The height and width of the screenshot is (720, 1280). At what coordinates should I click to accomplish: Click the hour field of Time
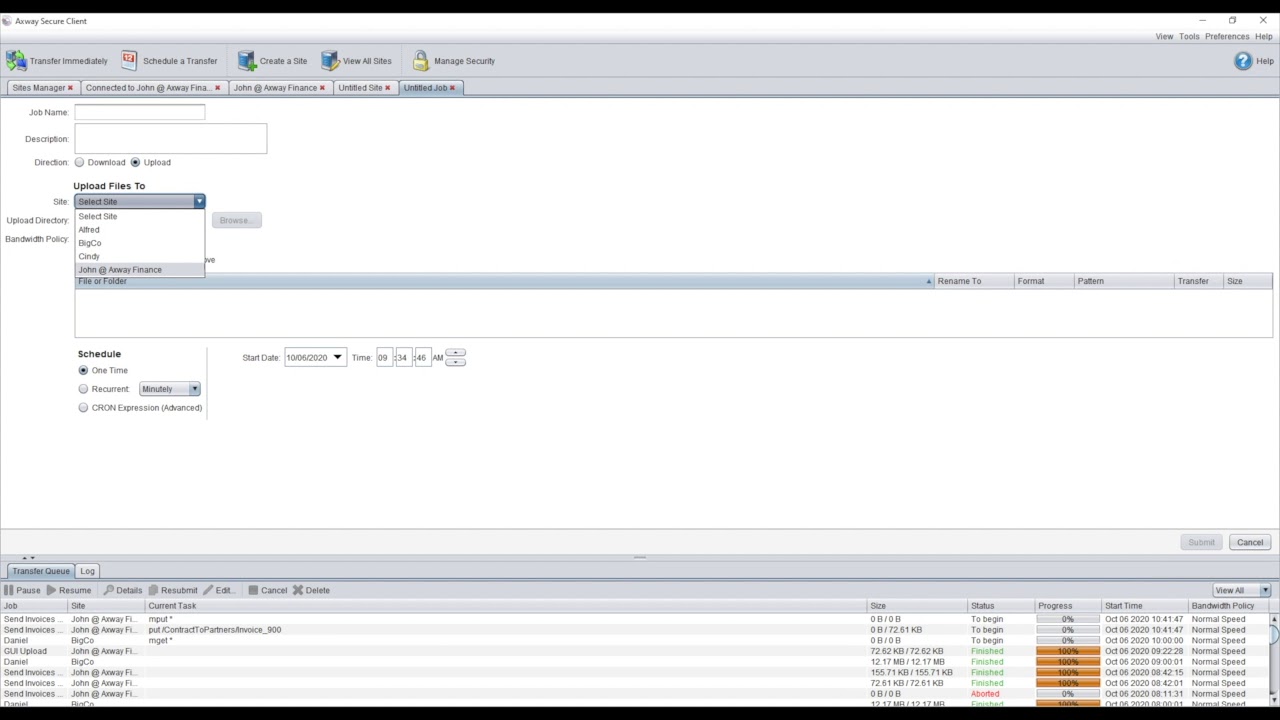tap(383, 357)
